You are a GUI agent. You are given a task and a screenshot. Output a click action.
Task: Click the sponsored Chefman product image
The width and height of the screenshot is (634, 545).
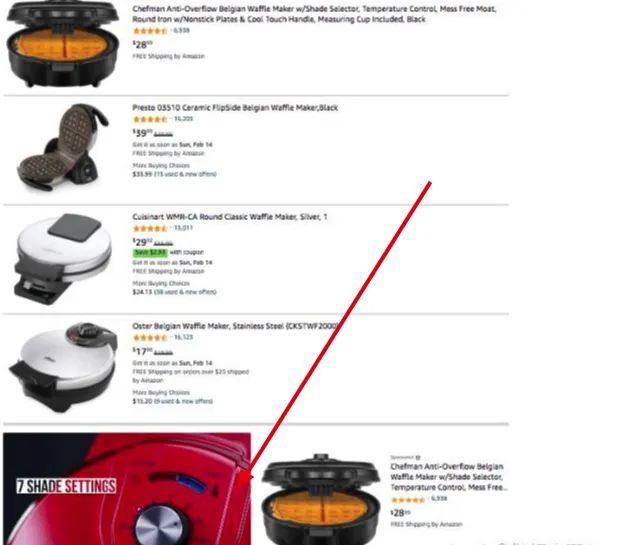(321, 499)
